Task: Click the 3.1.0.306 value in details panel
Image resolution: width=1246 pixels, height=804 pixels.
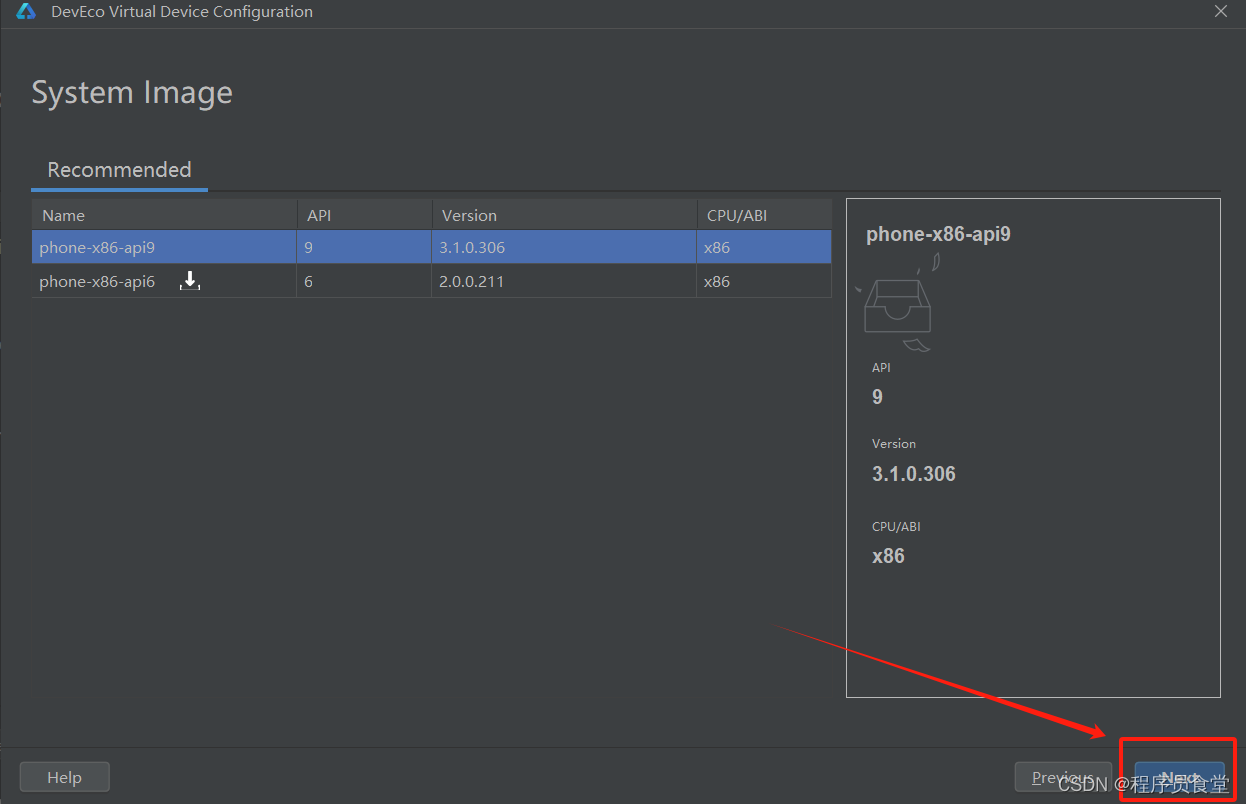Action: pos(914,474)
